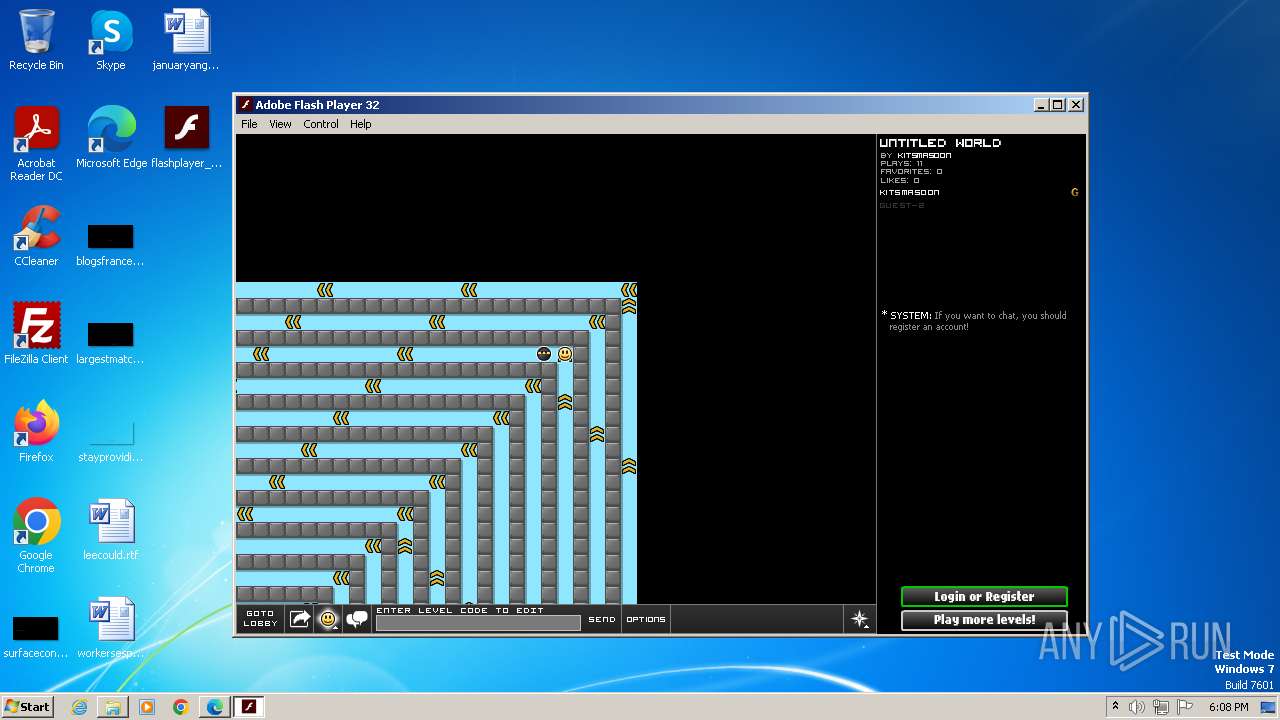Close the Adobe Flash Player window
The image size is (1280, 720).
[x=1076, y=105]
